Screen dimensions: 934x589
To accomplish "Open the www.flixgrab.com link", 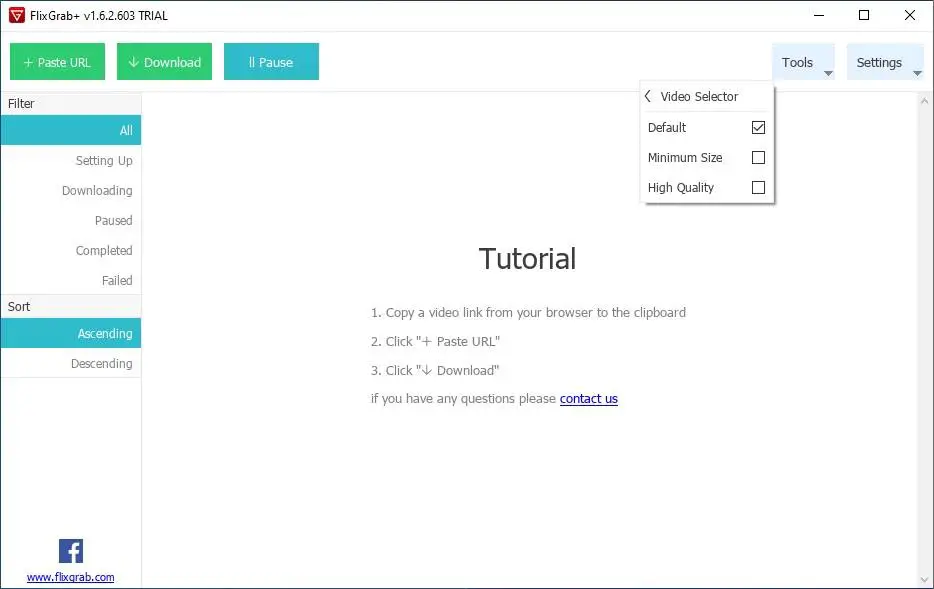I will coord(70,577).
